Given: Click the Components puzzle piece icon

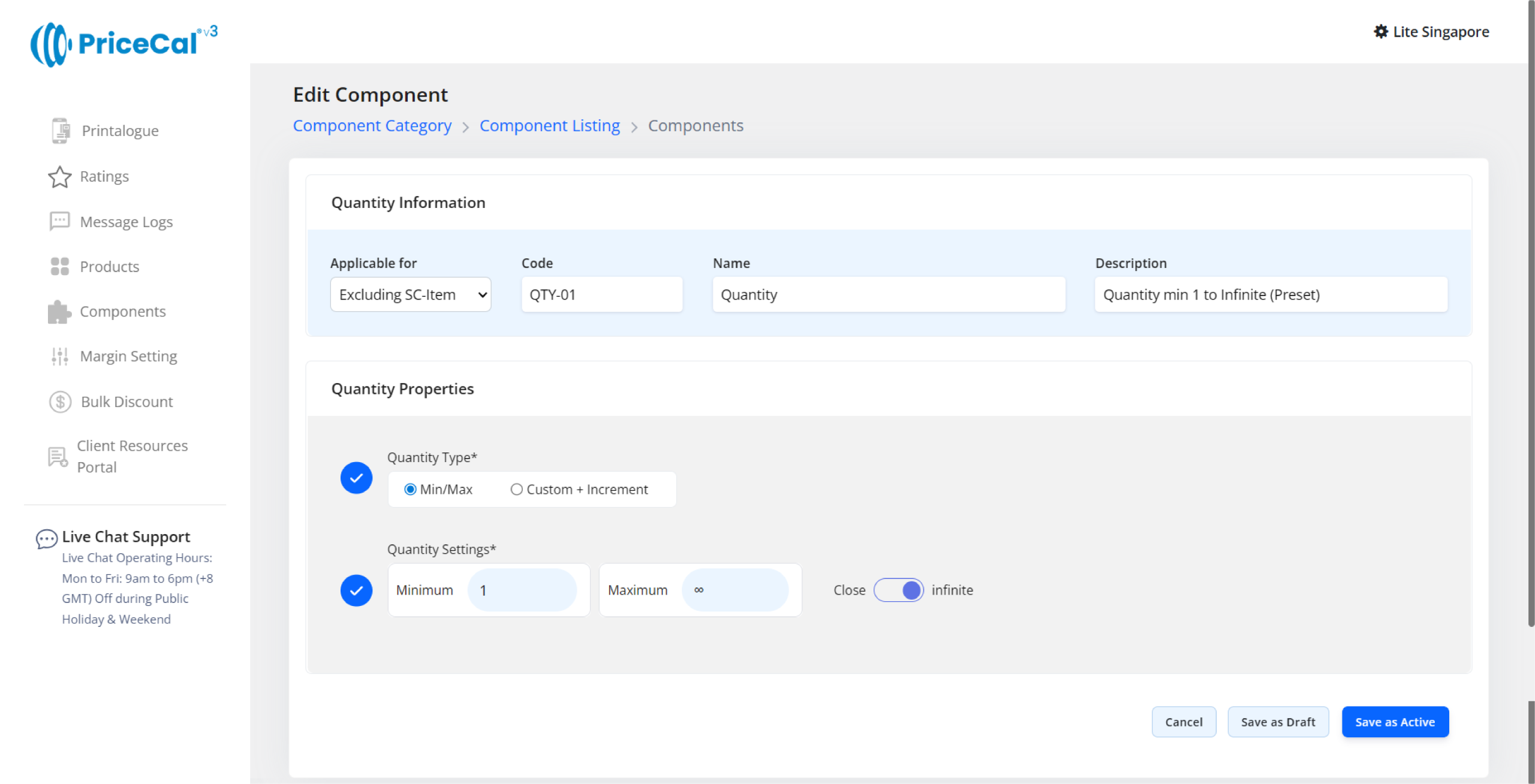Looking at the screenshot, I should click(59, 312).
